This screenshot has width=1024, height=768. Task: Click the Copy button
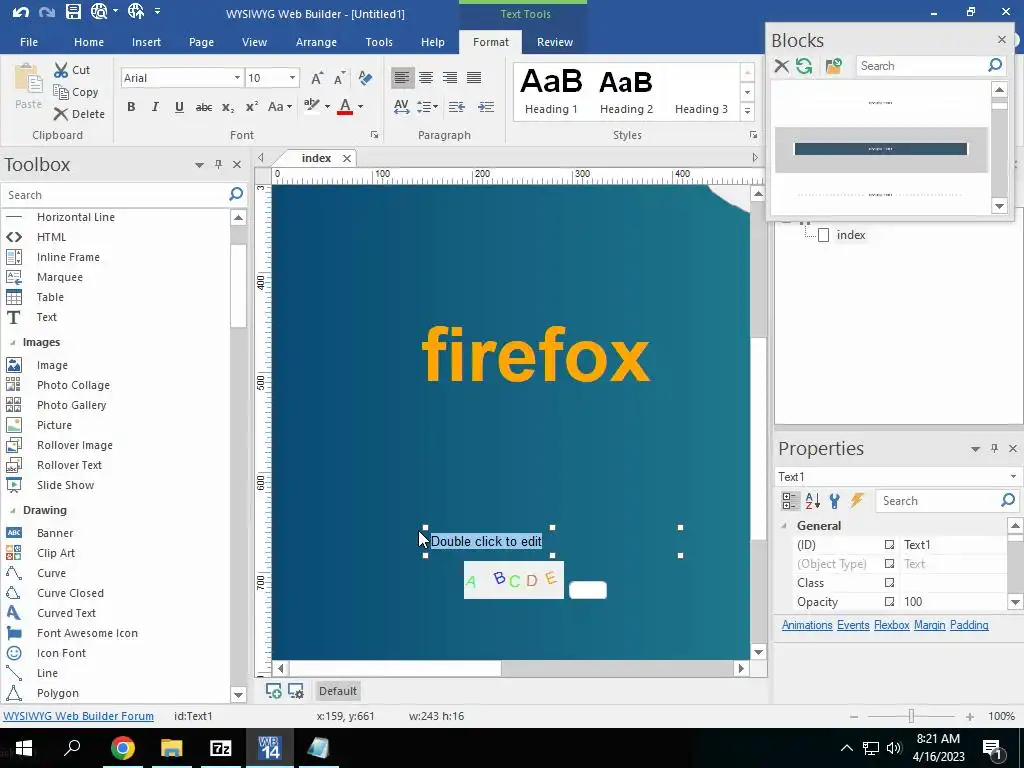(76, 92)
